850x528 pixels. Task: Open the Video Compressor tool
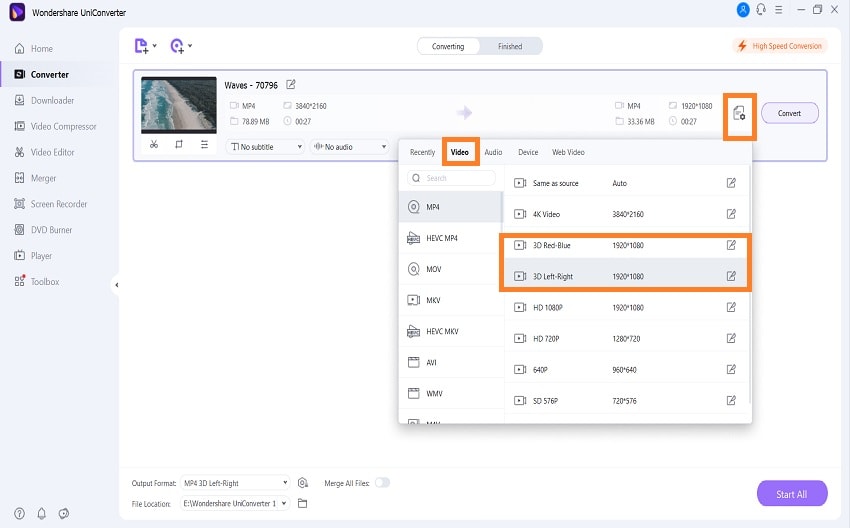point(55,126)
